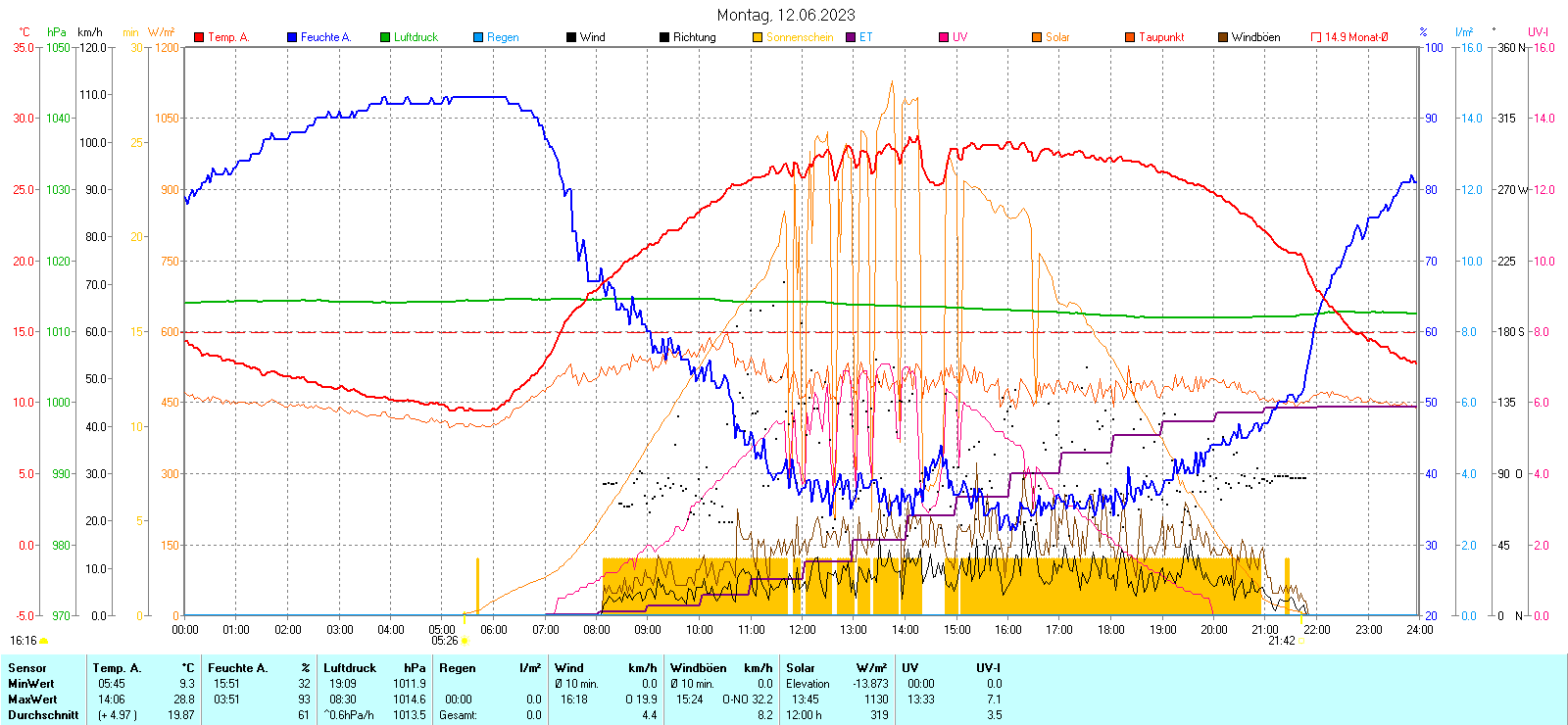
Task: Click the Taupunkt legend label
Action: pos(1161,37)
